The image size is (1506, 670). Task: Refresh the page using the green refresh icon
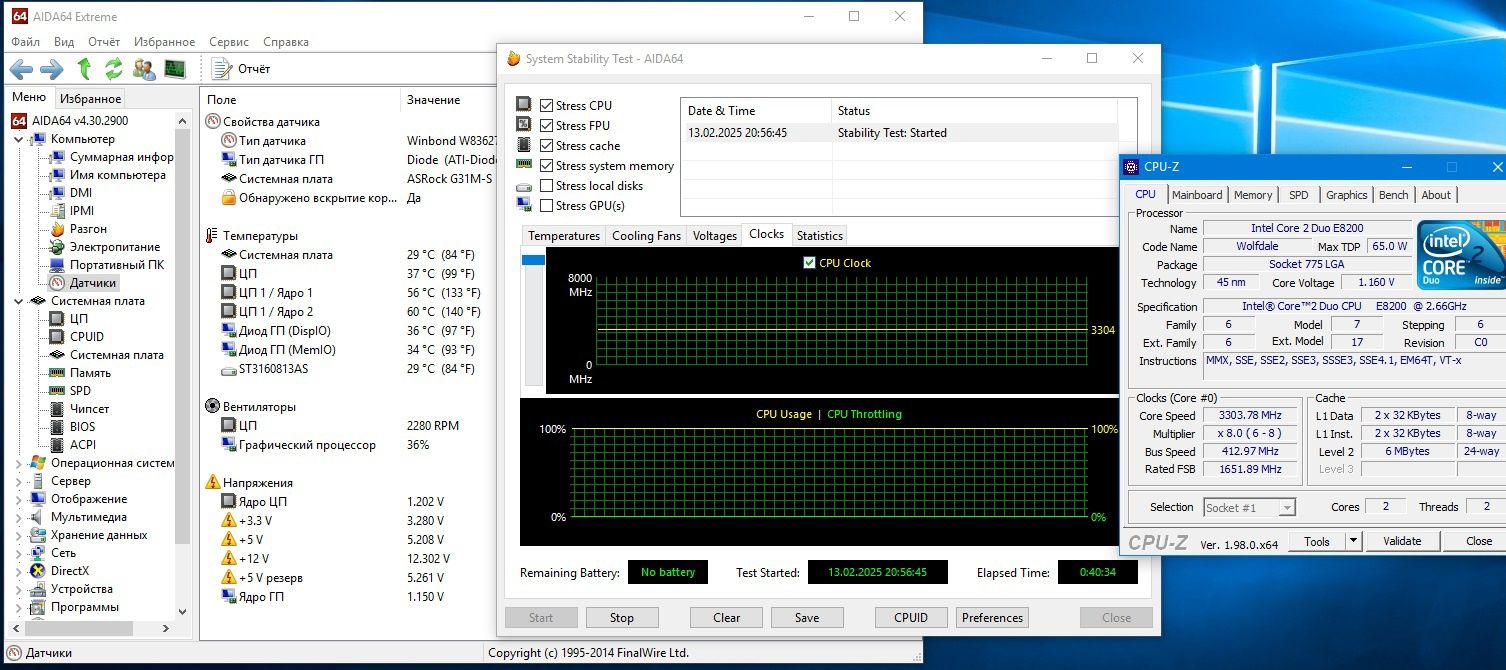point(114,69)
